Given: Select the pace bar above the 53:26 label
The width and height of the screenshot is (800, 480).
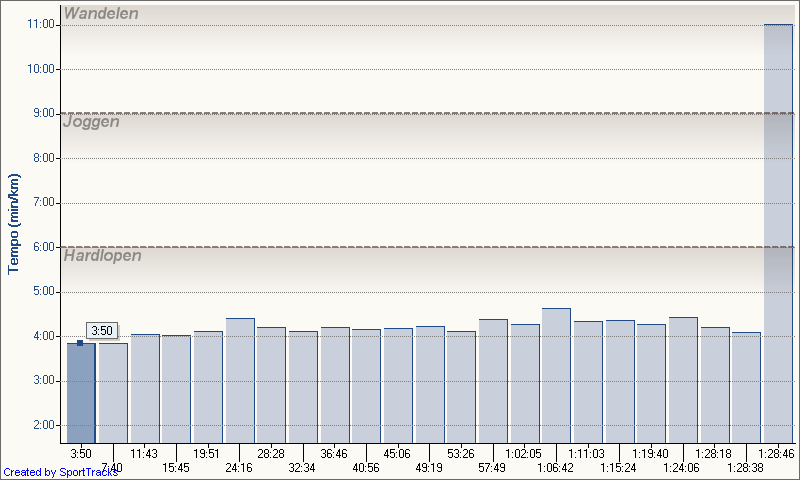Looking at the screenshot, I should click(x=461, y=387).
